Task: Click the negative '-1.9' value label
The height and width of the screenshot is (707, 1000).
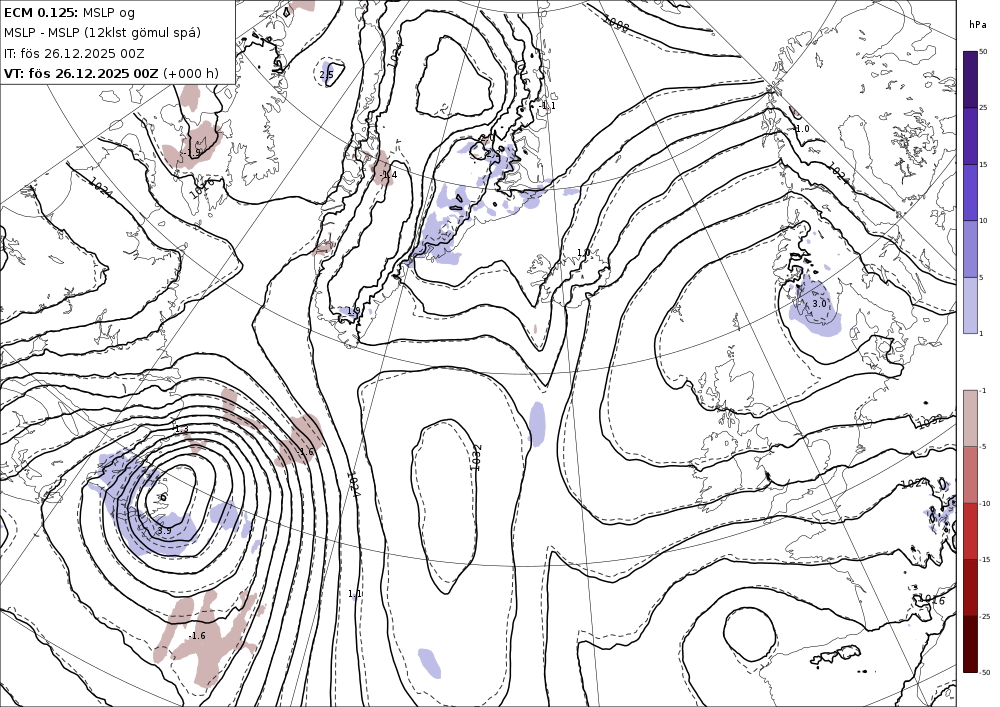Action: (191, 153)
